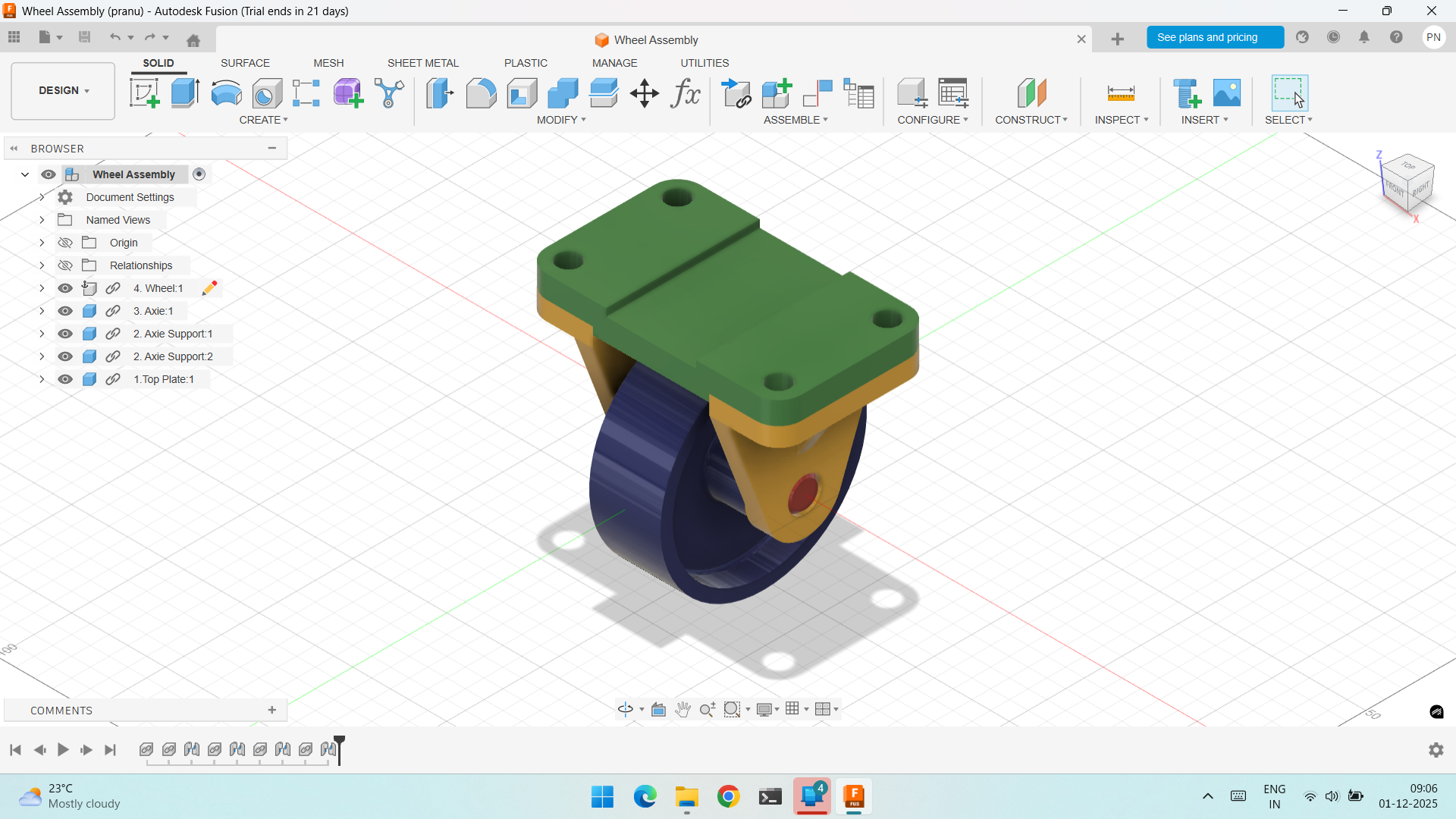Click the Change Parameters fx icon
The width and height of the screenshot is (1456, 819).
tap(685, 93)
